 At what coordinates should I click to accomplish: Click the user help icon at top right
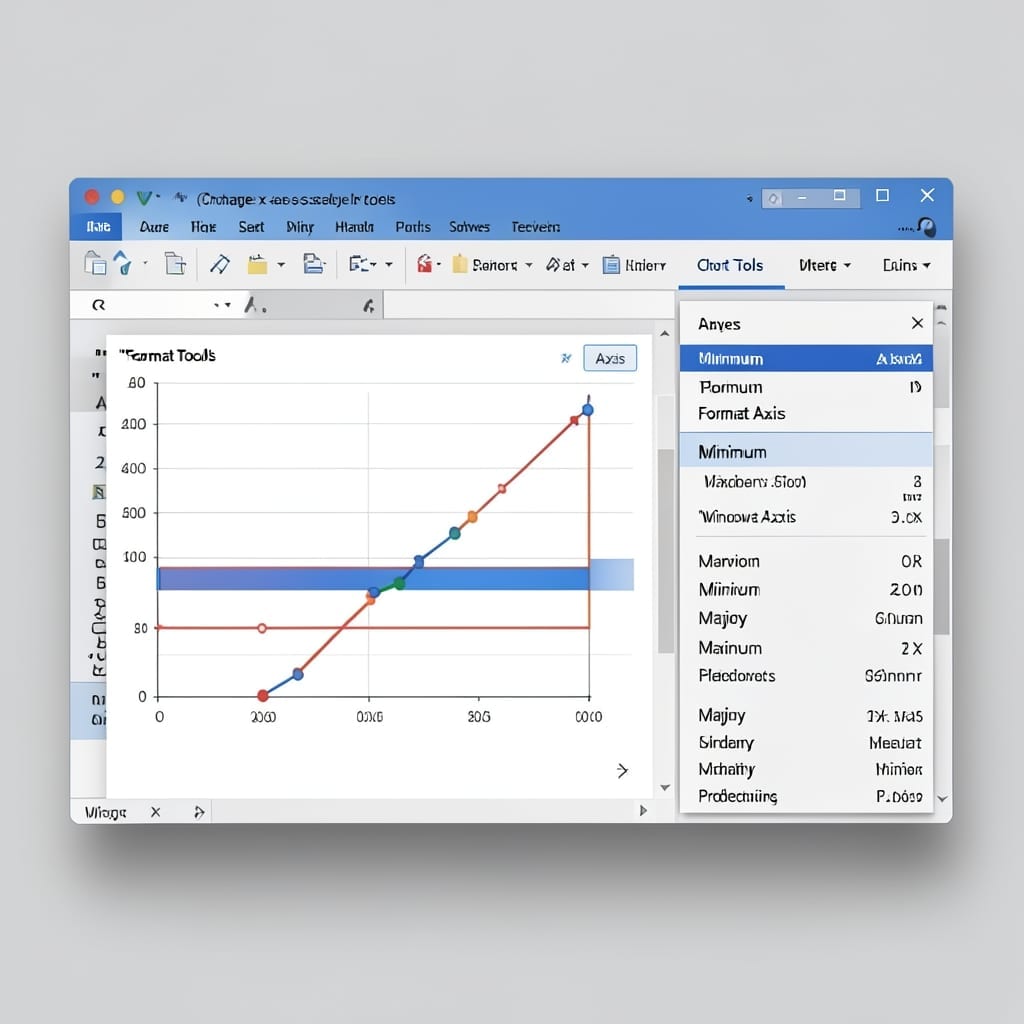coord(927,227)
